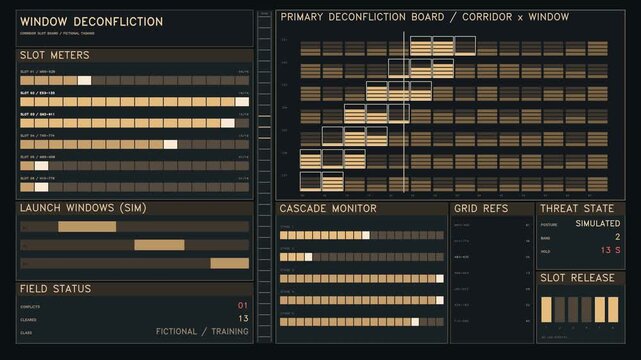This screenshot has height=360, width=641.
Task: Click the red hold value 13 S
Action: 610,250
